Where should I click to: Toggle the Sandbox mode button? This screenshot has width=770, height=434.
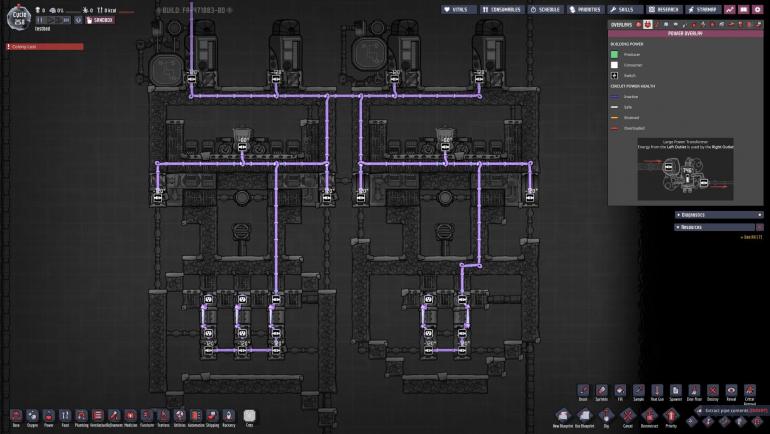point(100,20)
